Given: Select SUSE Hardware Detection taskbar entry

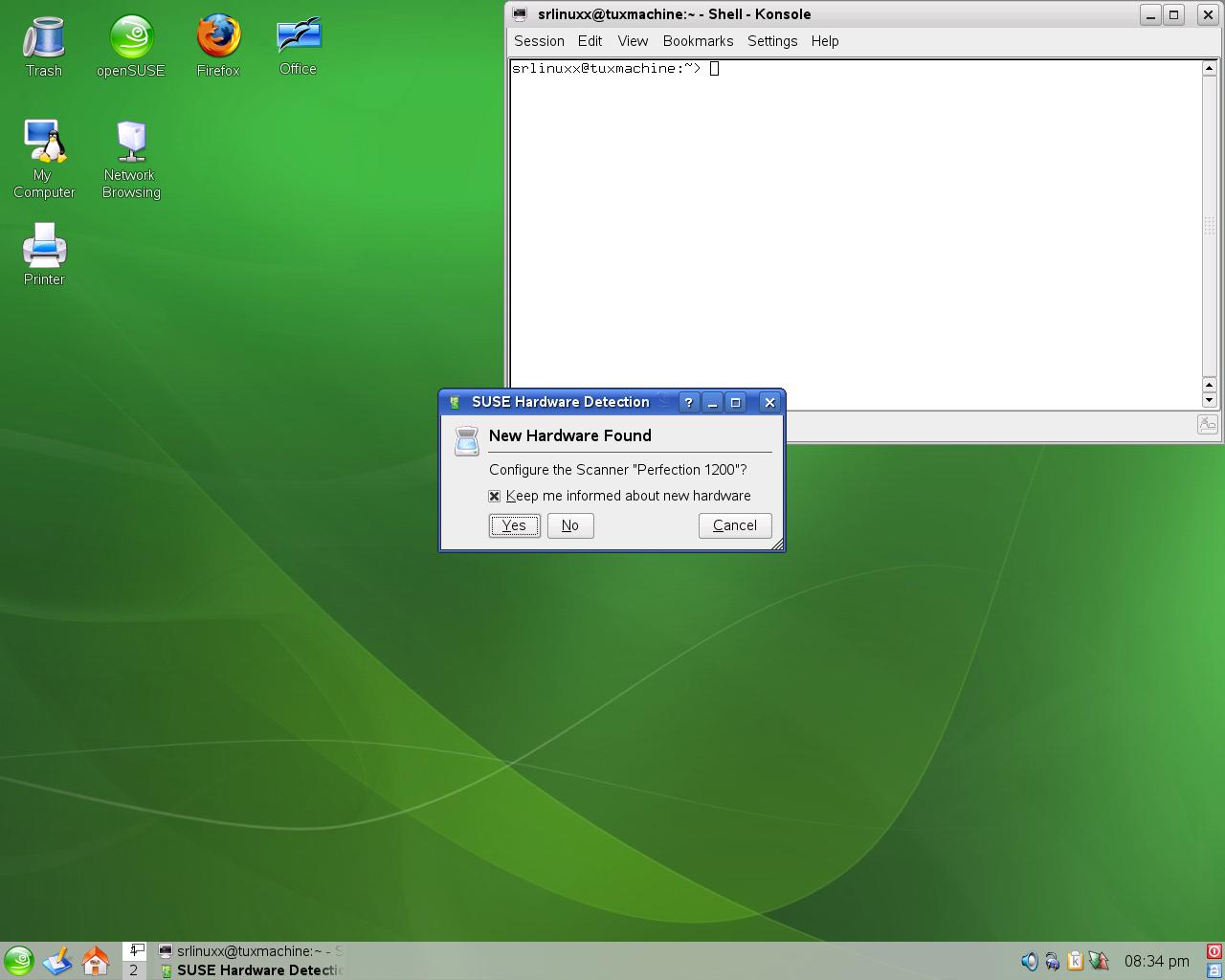Looking at the screenshot, I should tap(251, 970).
